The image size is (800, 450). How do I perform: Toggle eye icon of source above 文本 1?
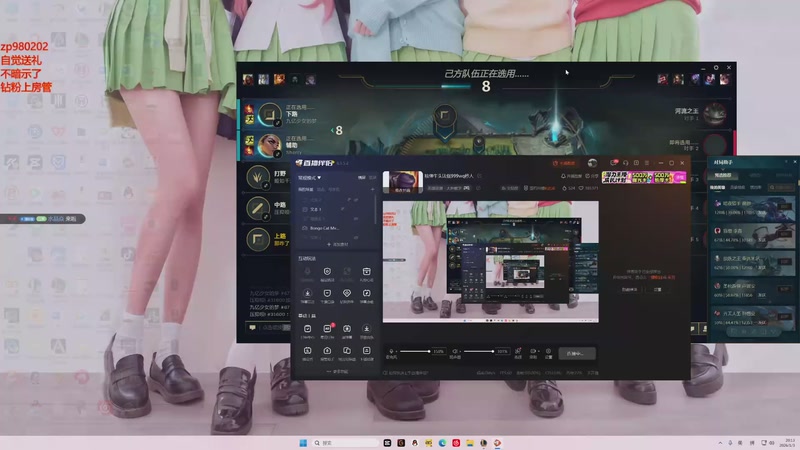pyautogui.click(x=356, y=200)
